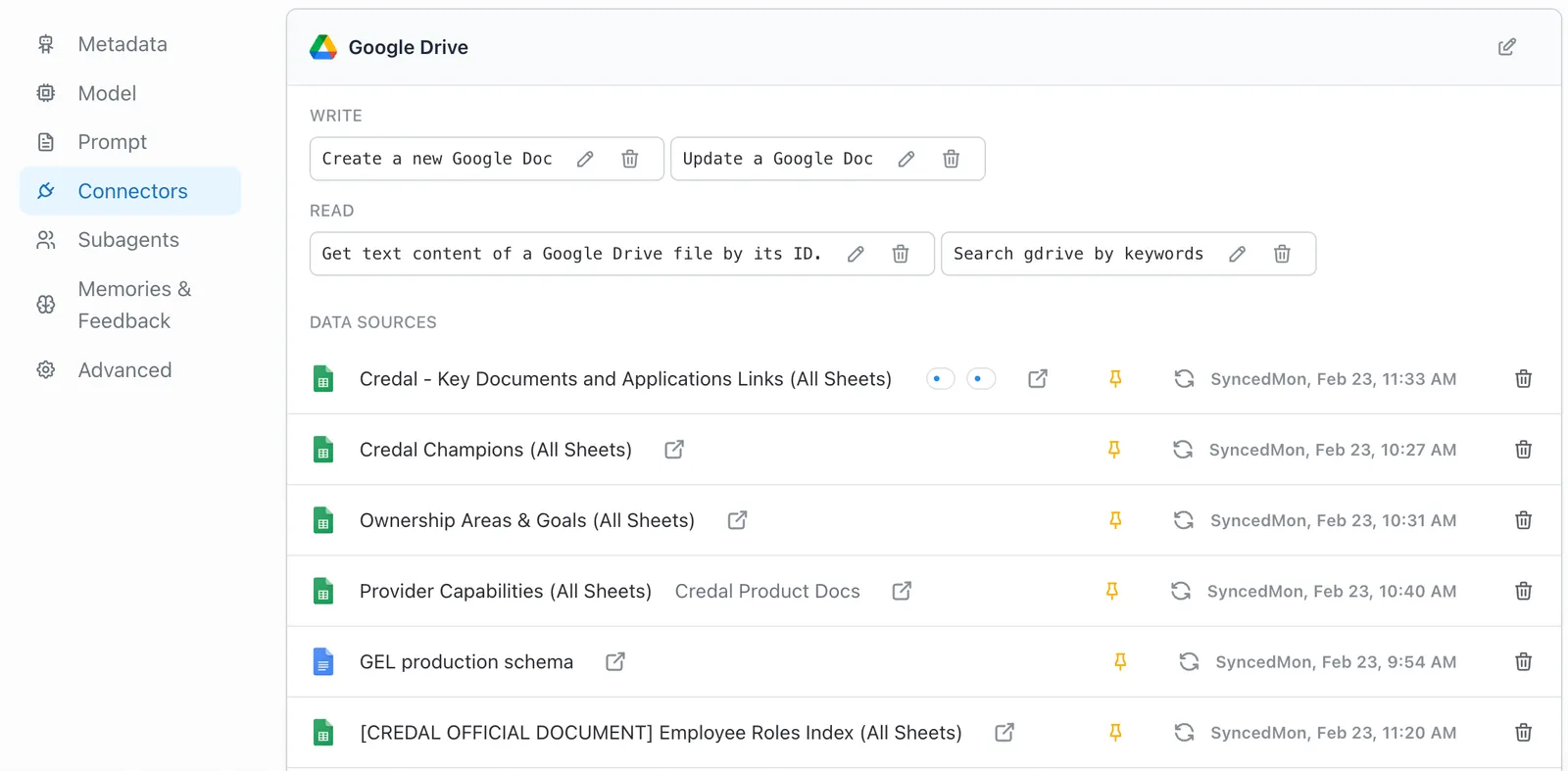
Task: Delete the 'Create a new Google Doc' action
Action: (630, 159)
